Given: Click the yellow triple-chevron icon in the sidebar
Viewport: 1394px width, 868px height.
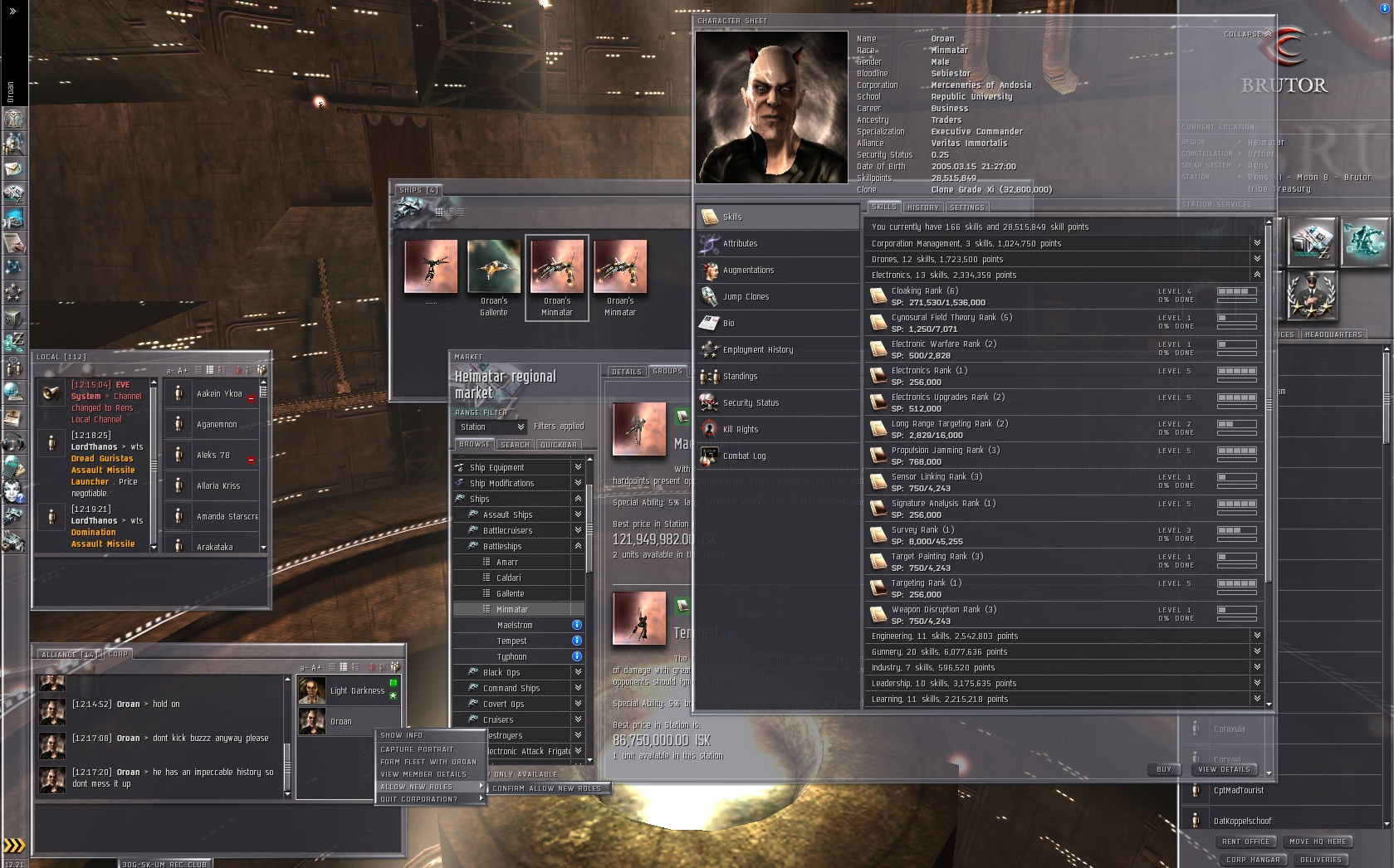Looking at the screenshot, I should point(14,846).
